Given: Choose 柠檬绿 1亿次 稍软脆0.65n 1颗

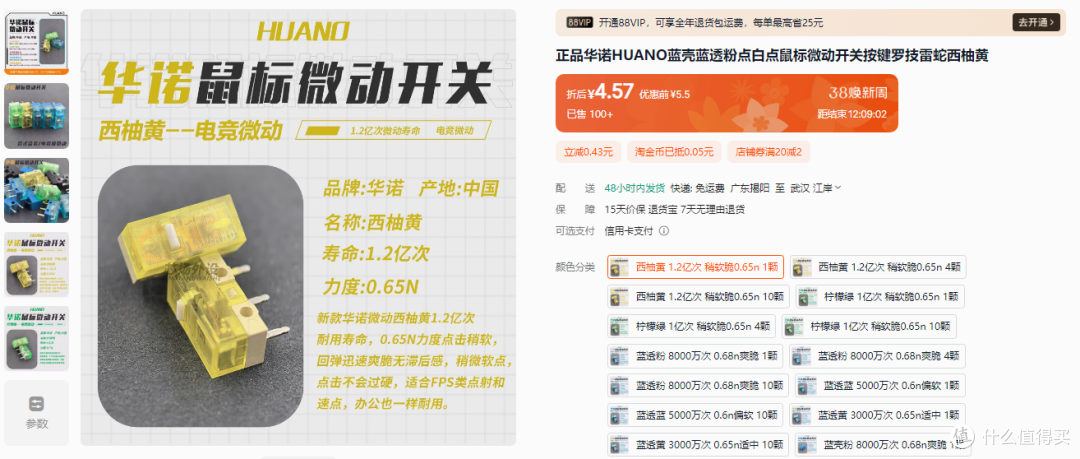Looking at the screenshot, I should [x=880, y=296].
